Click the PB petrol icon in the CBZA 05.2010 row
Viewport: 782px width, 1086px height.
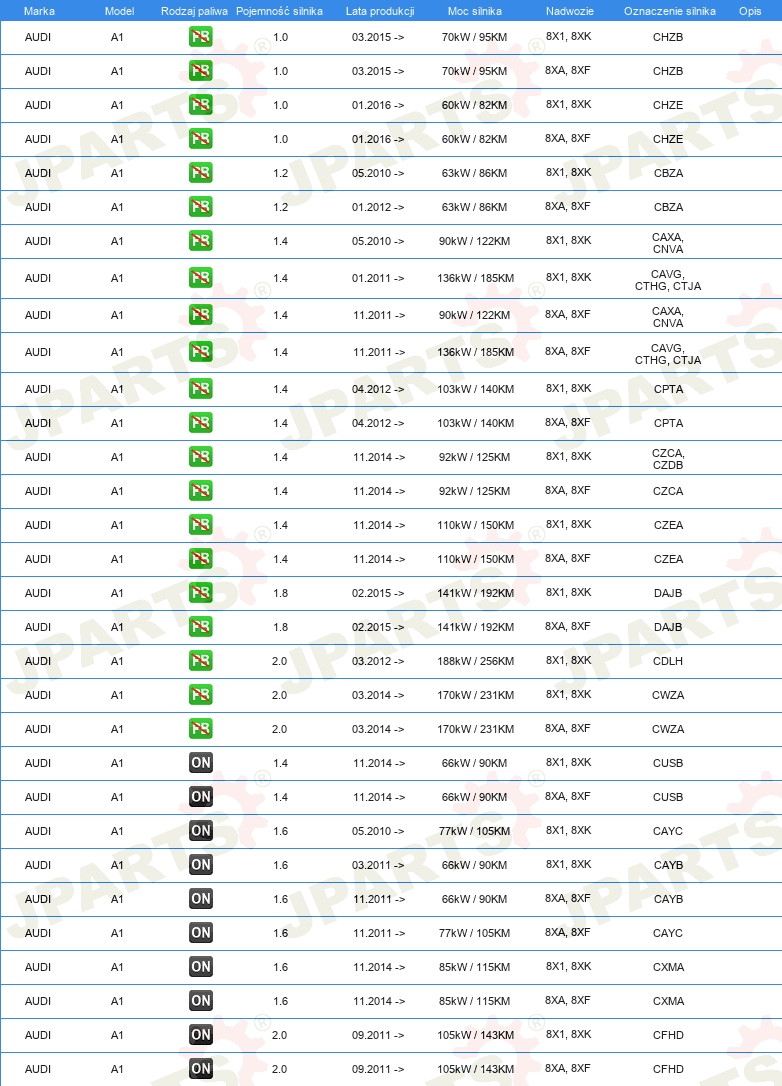click(x=201, y=172)
